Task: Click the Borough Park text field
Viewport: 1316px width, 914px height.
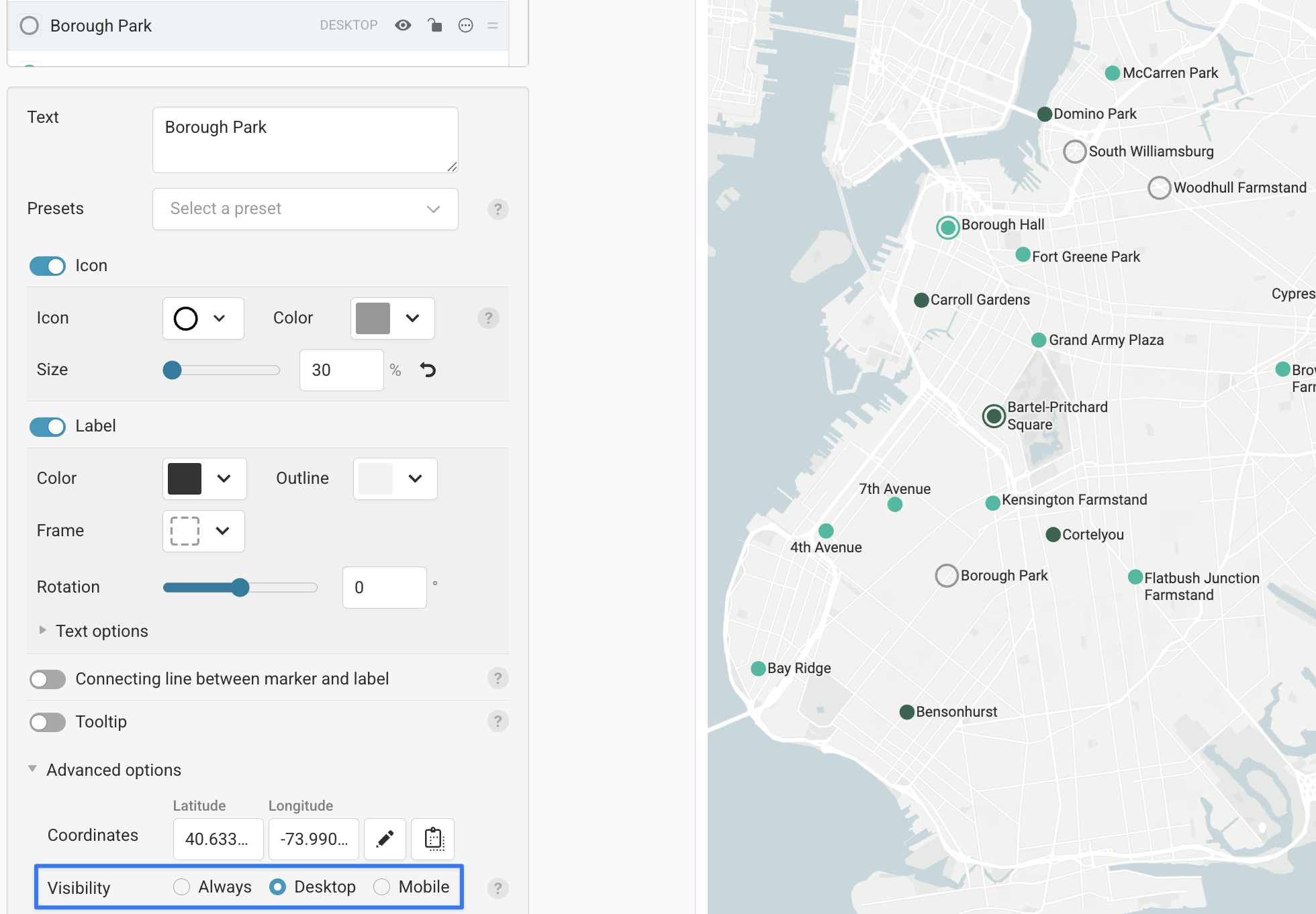Action: point(305,140)
